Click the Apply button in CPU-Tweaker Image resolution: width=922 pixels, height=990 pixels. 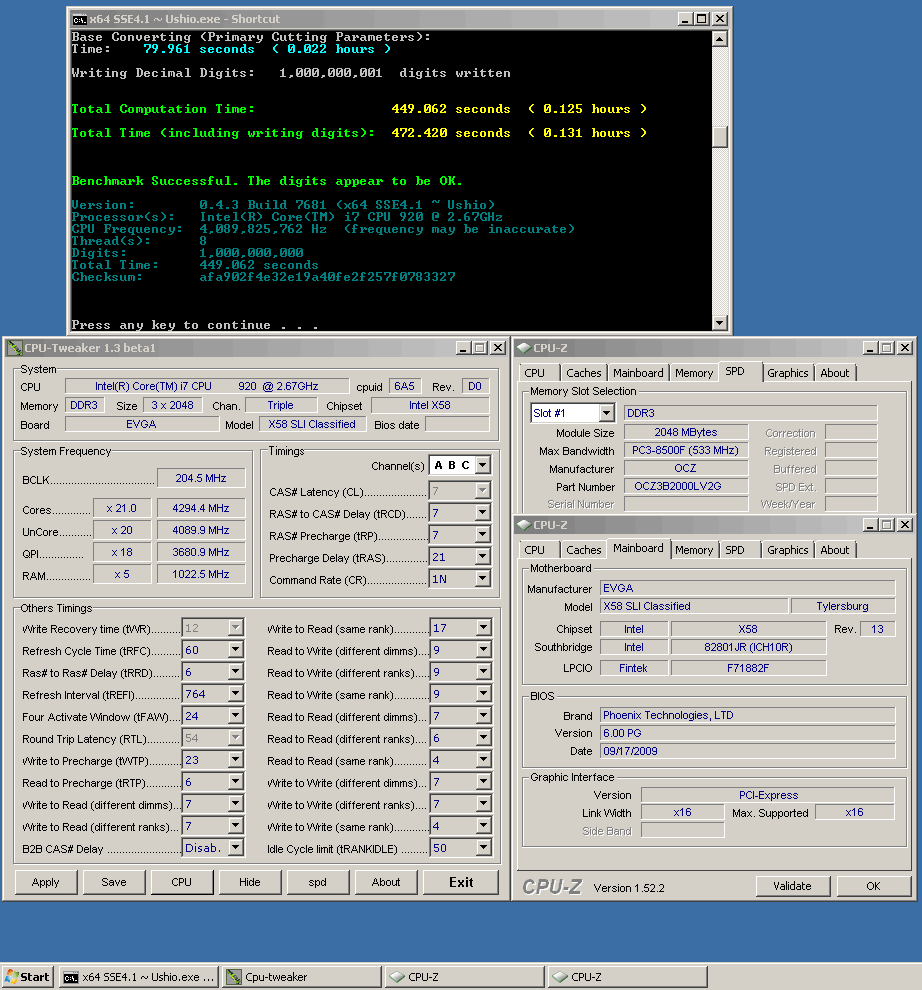click(46, 882)
